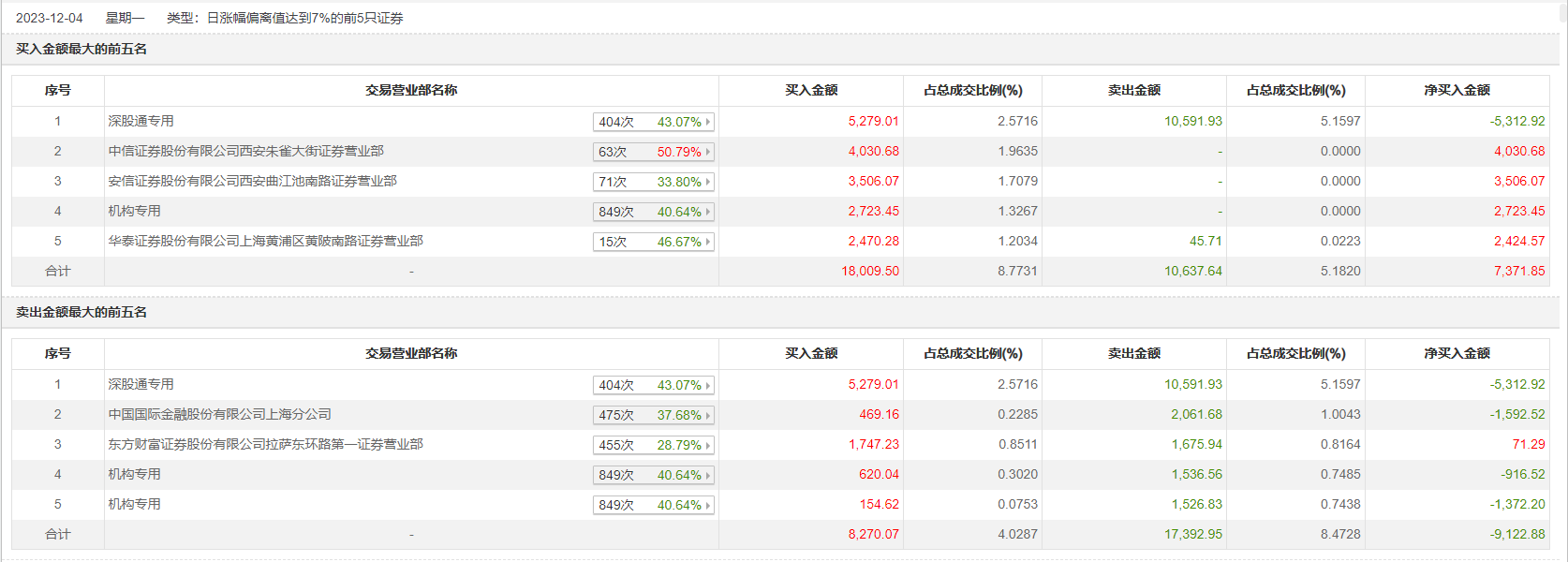Click 深股通专用 in the top buy table
This screenshot has height=562, width=1568.
pyautogui.click(x=141, y=121)
